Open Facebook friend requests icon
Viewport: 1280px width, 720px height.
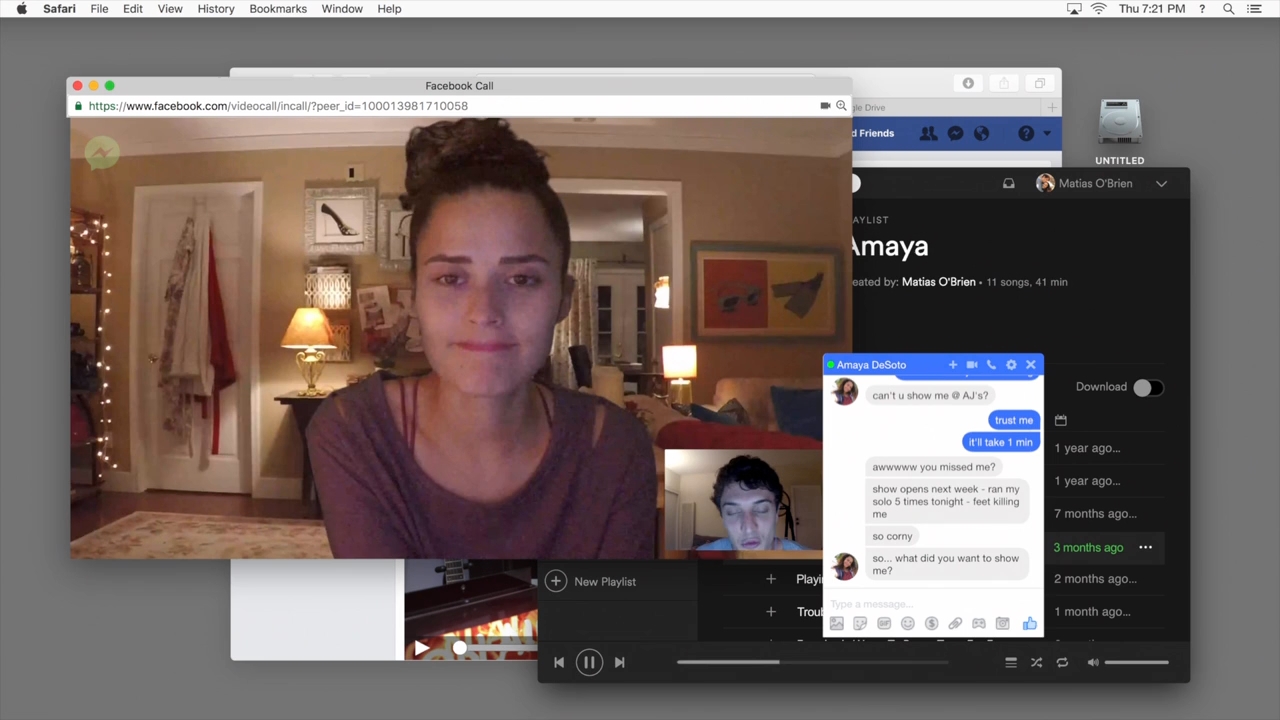(x=928, y=134)
